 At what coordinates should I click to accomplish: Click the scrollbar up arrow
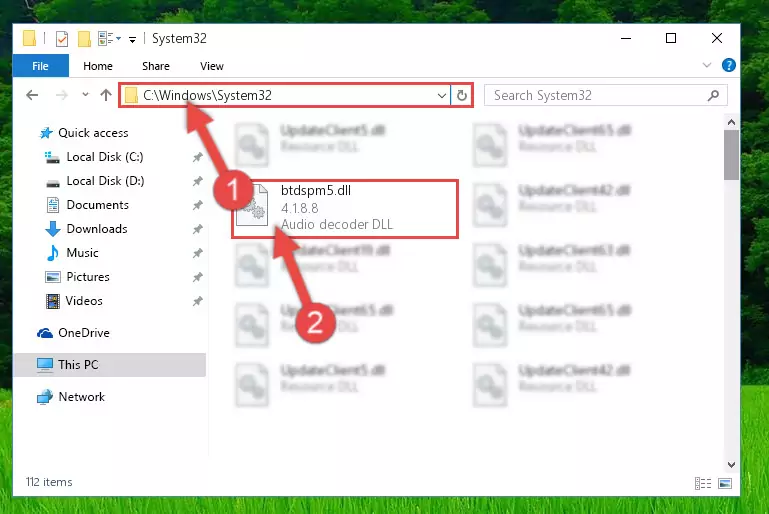[731, 122]
